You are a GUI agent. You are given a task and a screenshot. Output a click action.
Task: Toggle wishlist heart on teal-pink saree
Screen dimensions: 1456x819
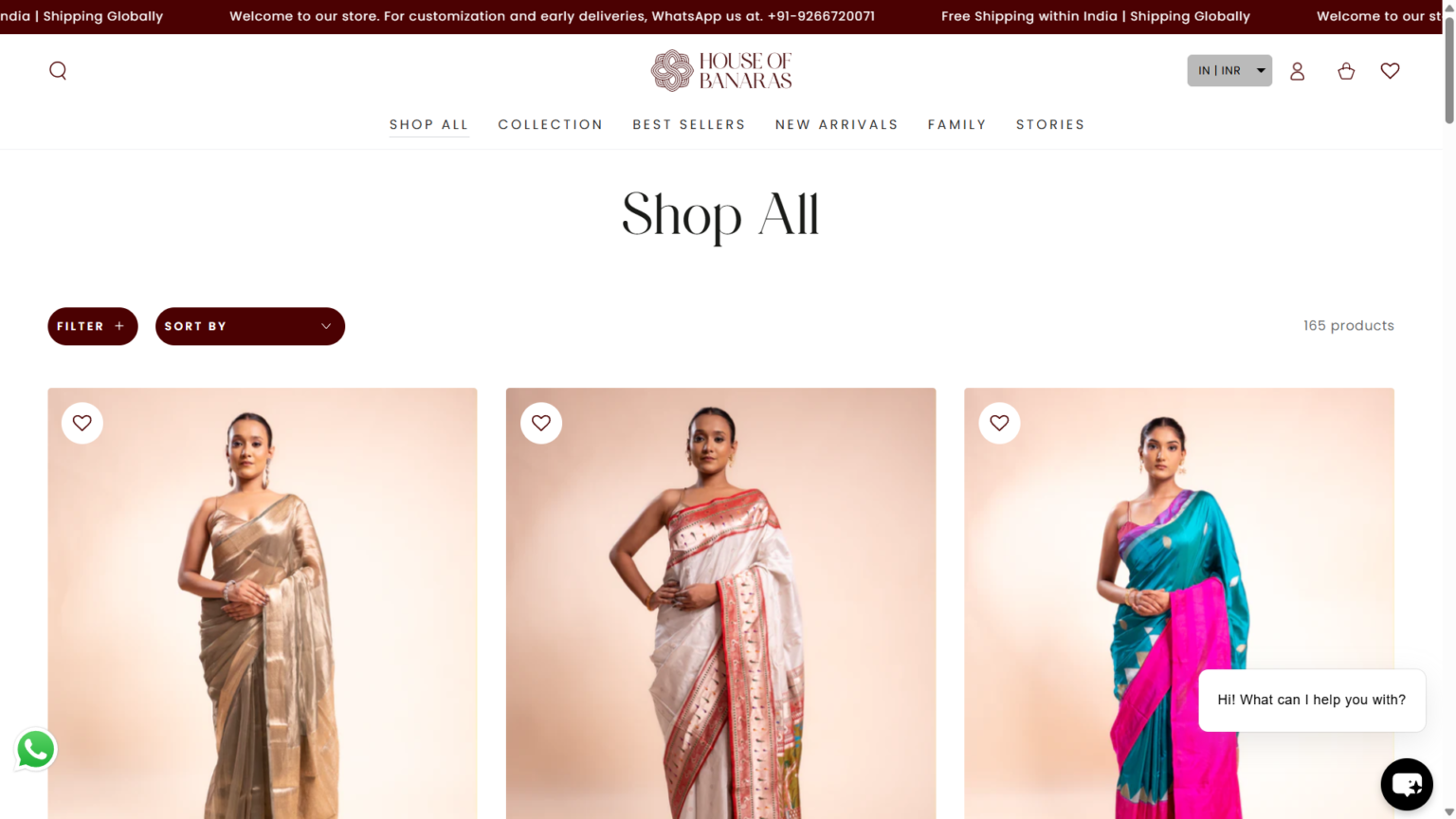pos(999,423)
